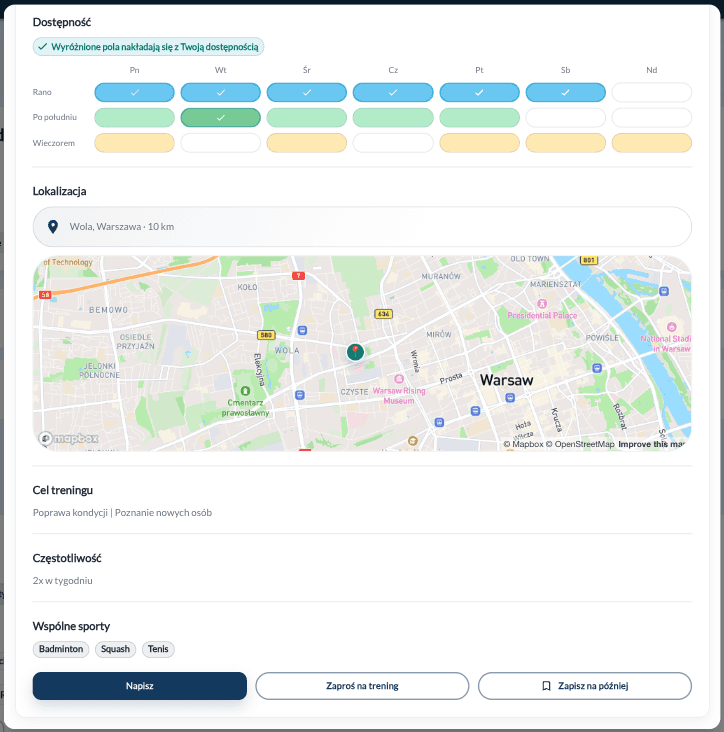
Task: Select the Badminton sport tag
Action: click(61, 649)
